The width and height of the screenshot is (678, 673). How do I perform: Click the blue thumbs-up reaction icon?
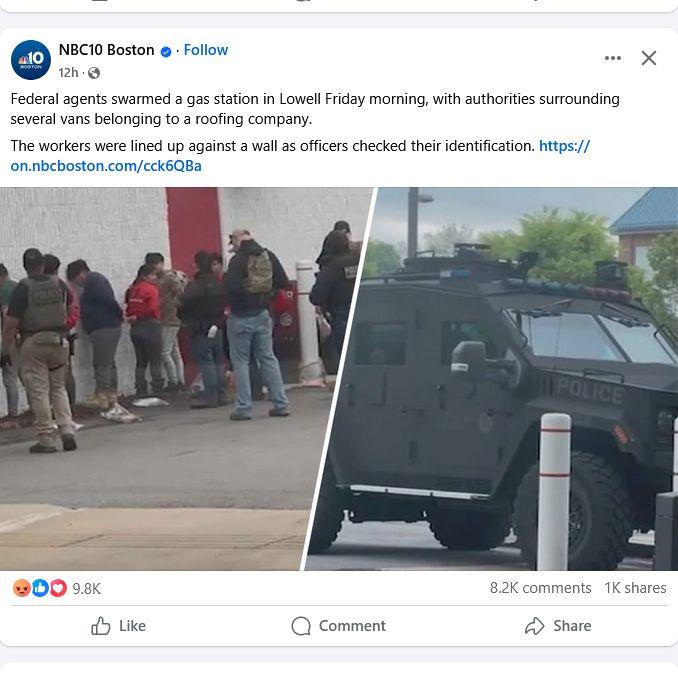(x=40, y=588)
